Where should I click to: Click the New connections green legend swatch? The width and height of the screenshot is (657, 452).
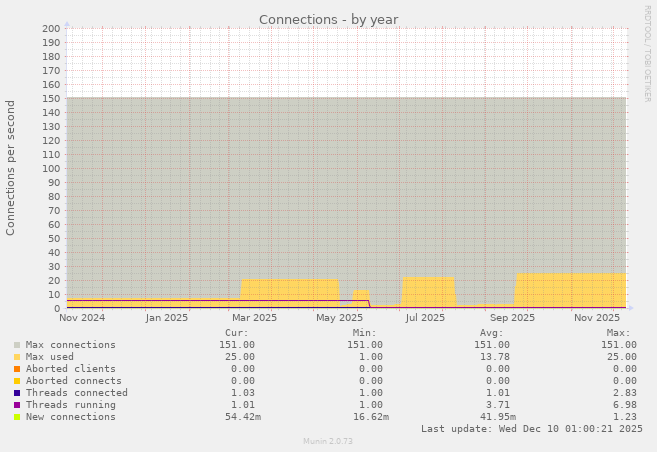point(17,417)
